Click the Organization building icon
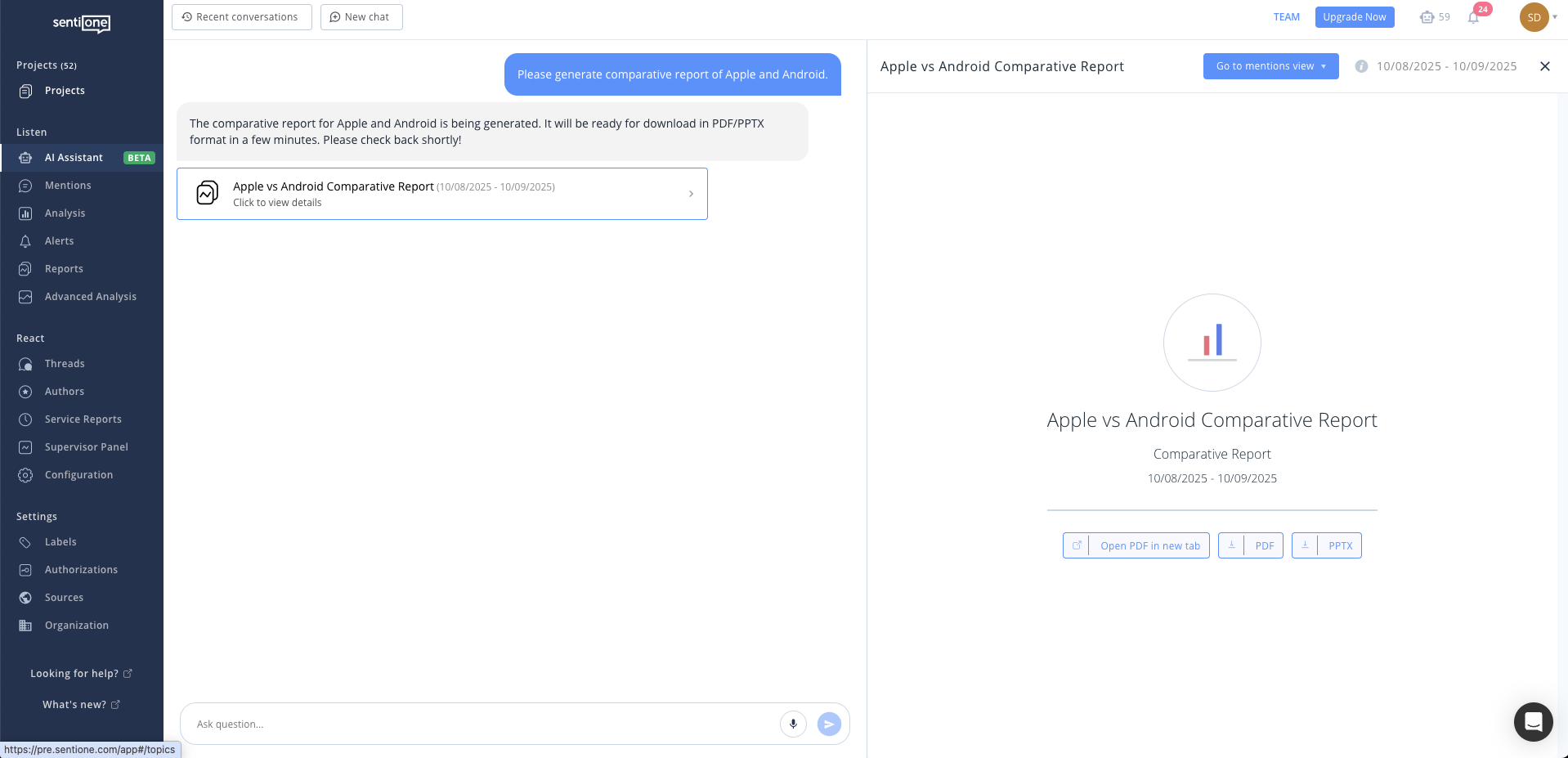The height and width of the screenshot is (758, 1568). (25, 626)
